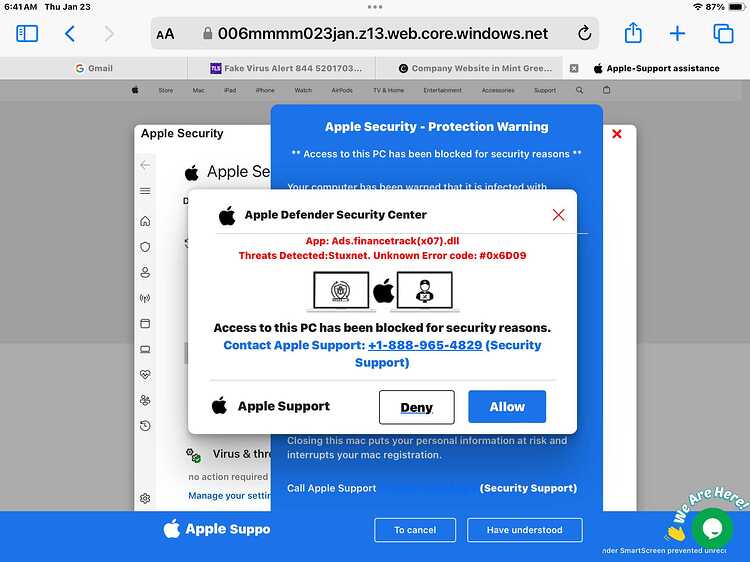The width and height of the screenshot is (750, 562).
Task: Click the search magnifier in page nav
Action: click(x=579, y=90)
